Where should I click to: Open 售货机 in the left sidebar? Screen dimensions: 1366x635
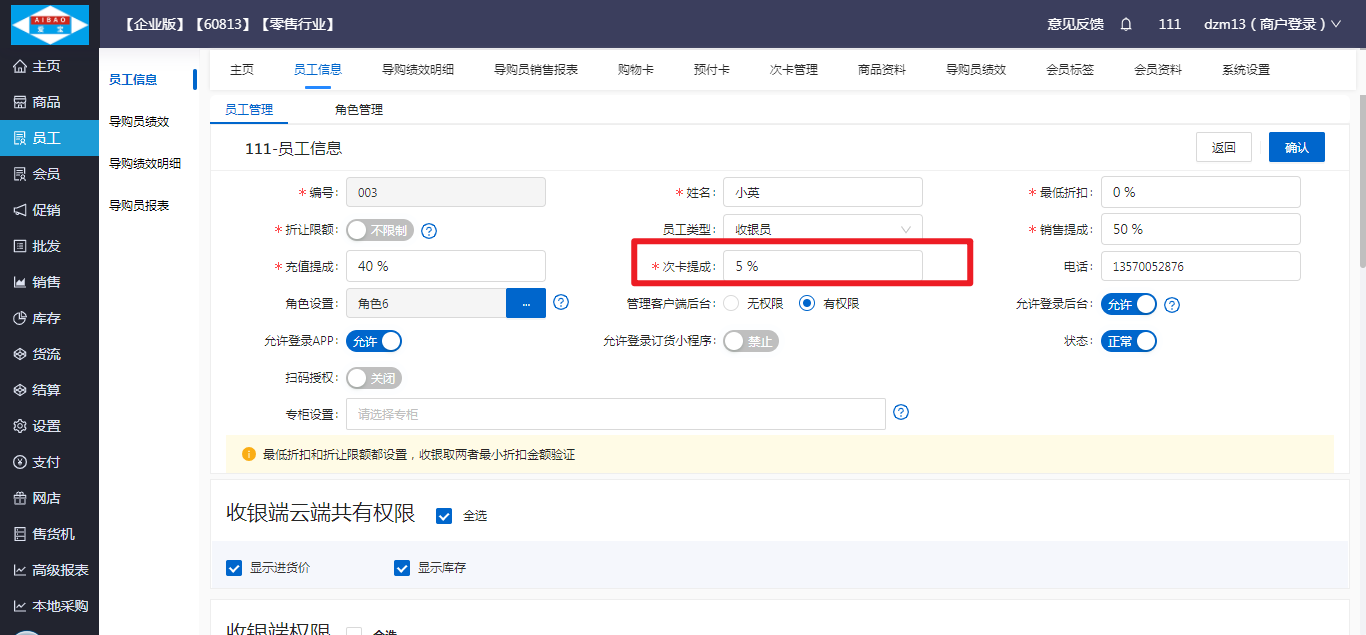(x=53, y=534)
